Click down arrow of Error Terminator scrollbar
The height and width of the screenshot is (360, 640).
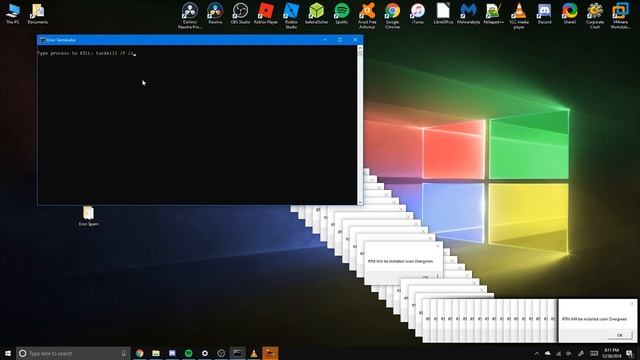pos(360,202)
